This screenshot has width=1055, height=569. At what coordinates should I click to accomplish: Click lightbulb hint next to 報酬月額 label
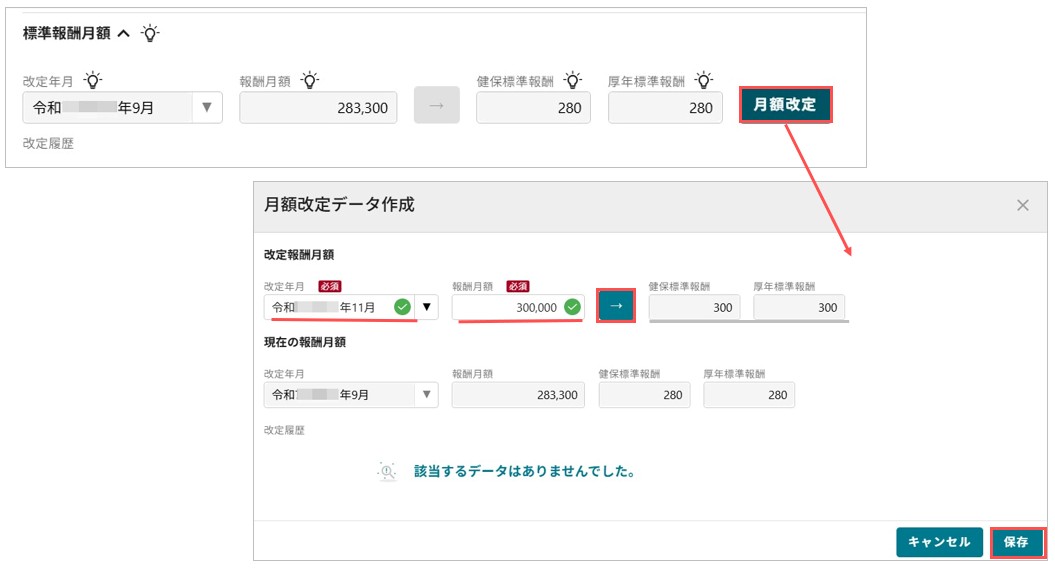pos(310,81)
